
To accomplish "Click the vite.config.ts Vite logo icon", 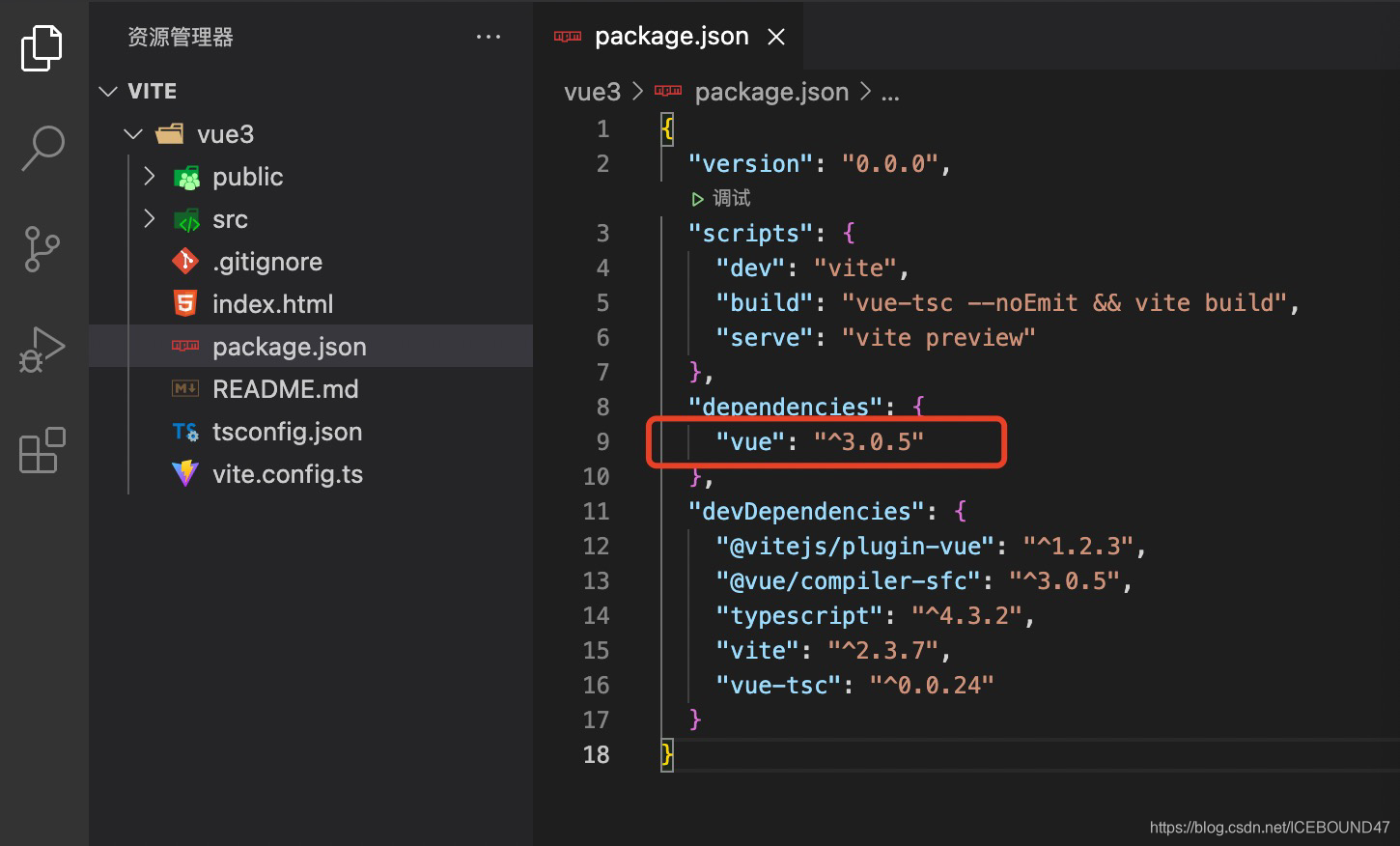I will click(184, 473).
